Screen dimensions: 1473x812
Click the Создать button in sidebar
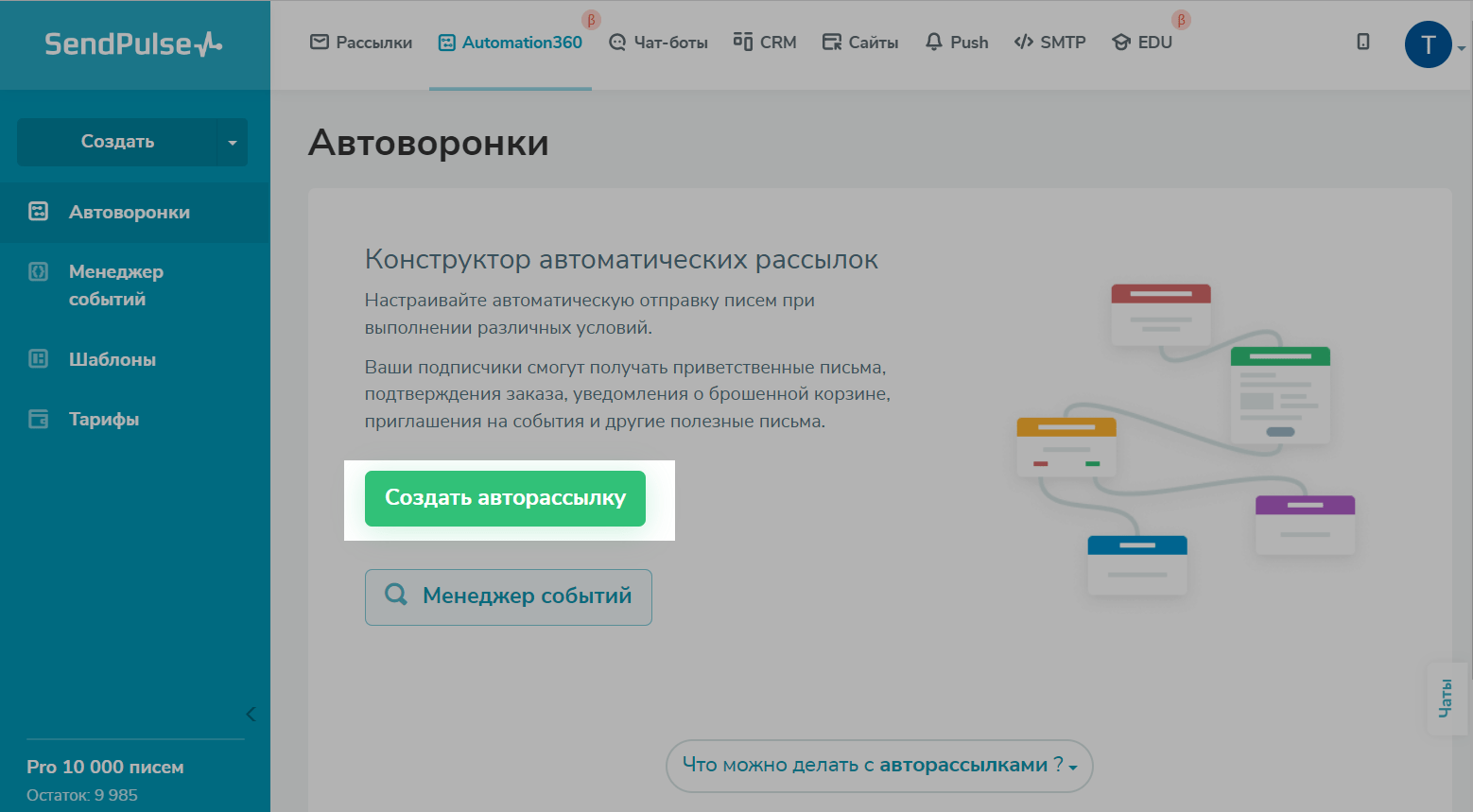117,142
